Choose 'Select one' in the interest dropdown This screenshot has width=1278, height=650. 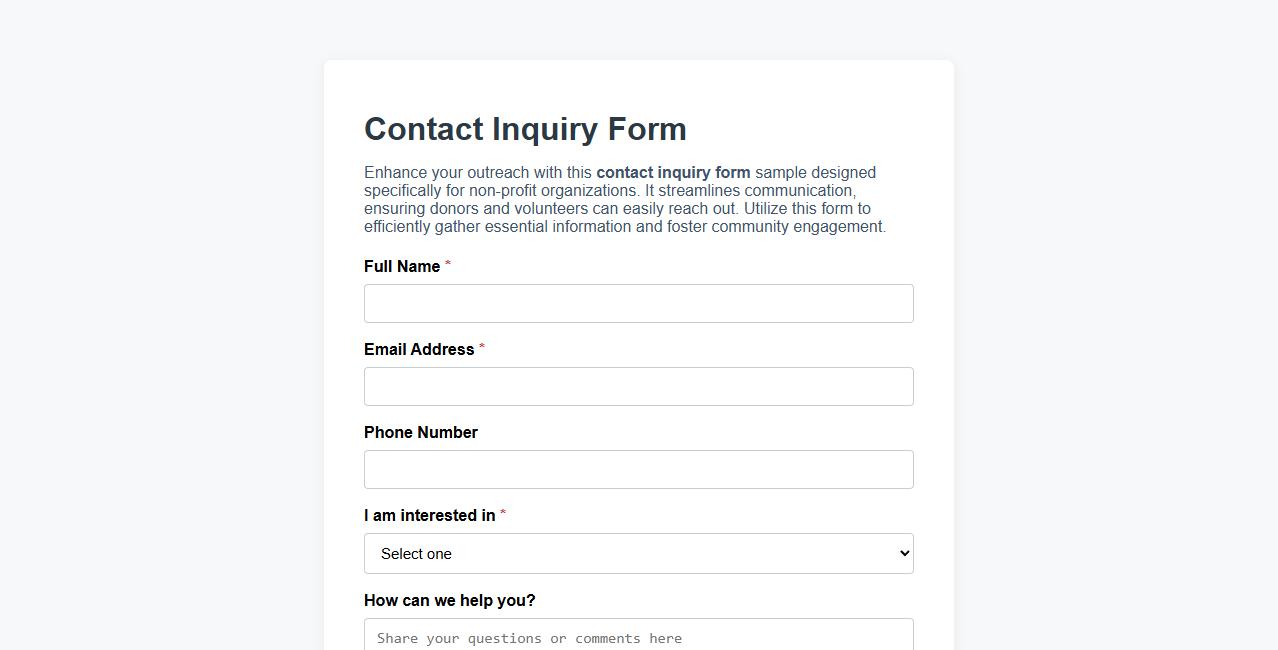pos(638,553)
